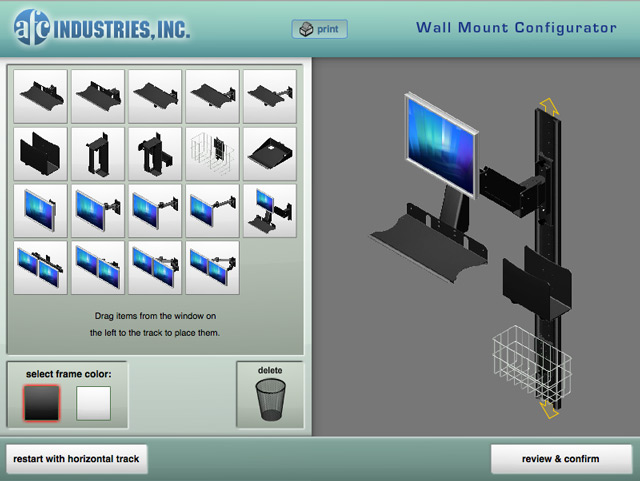Image resolution: width=640 pixels, height=481 pixels.
Task: Click the 'Wall Mount Configurator' title text
Action: point(516,28)
